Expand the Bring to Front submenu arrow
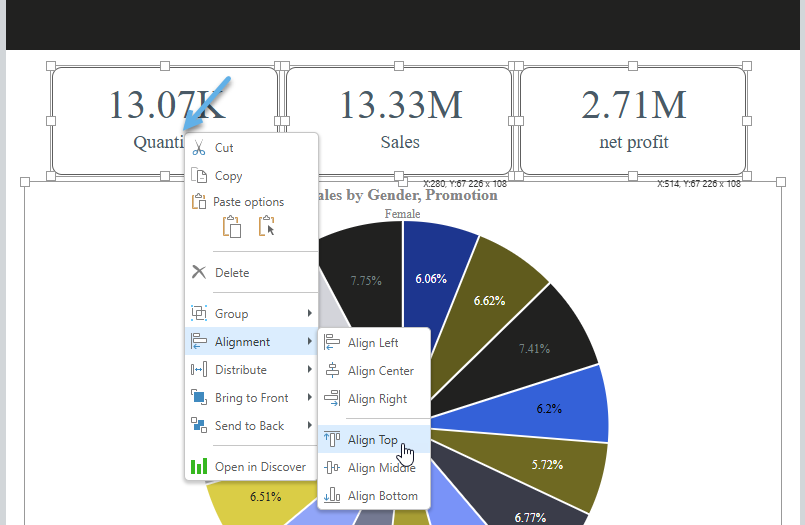 pyautogui.click(x=310, y=397)
